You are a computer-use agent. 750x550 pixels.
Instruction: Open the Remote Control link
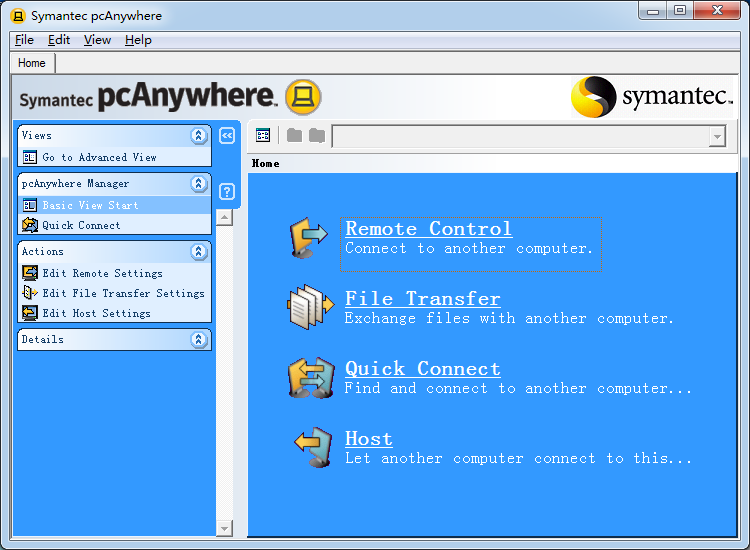(x=428, y=229)
